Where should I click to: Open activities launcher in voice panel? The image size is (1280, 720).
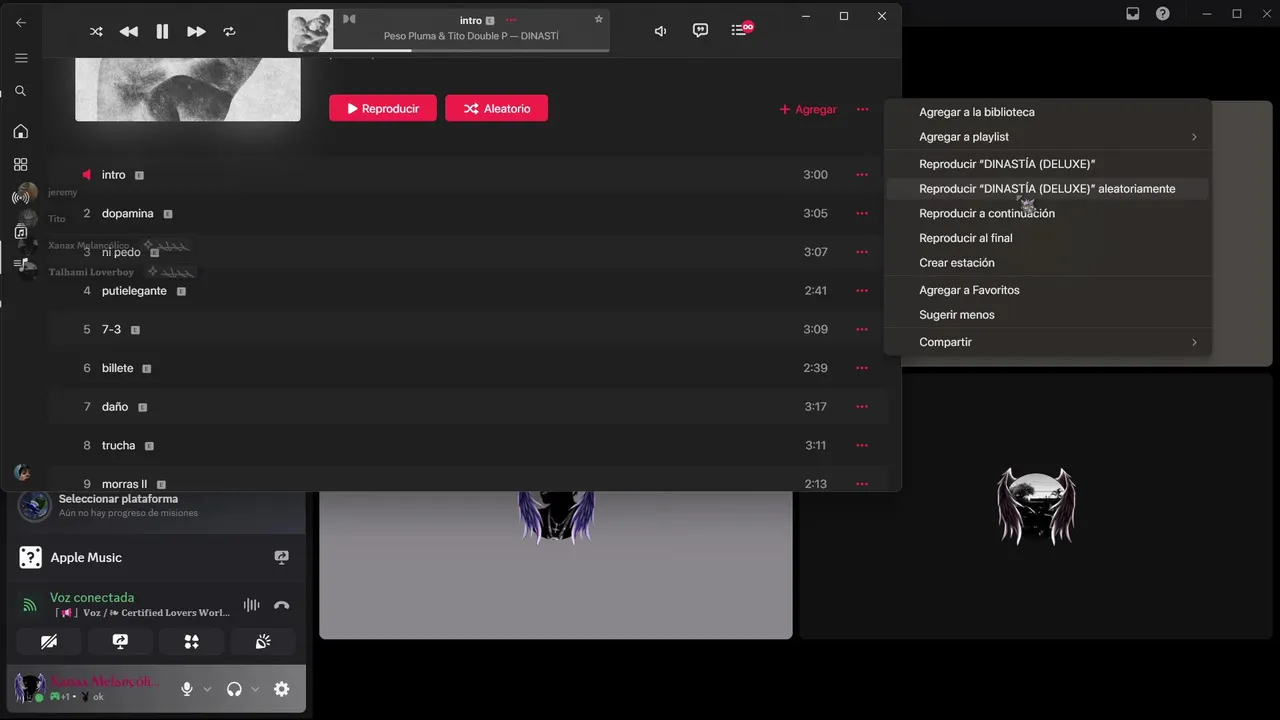point(191,641)
